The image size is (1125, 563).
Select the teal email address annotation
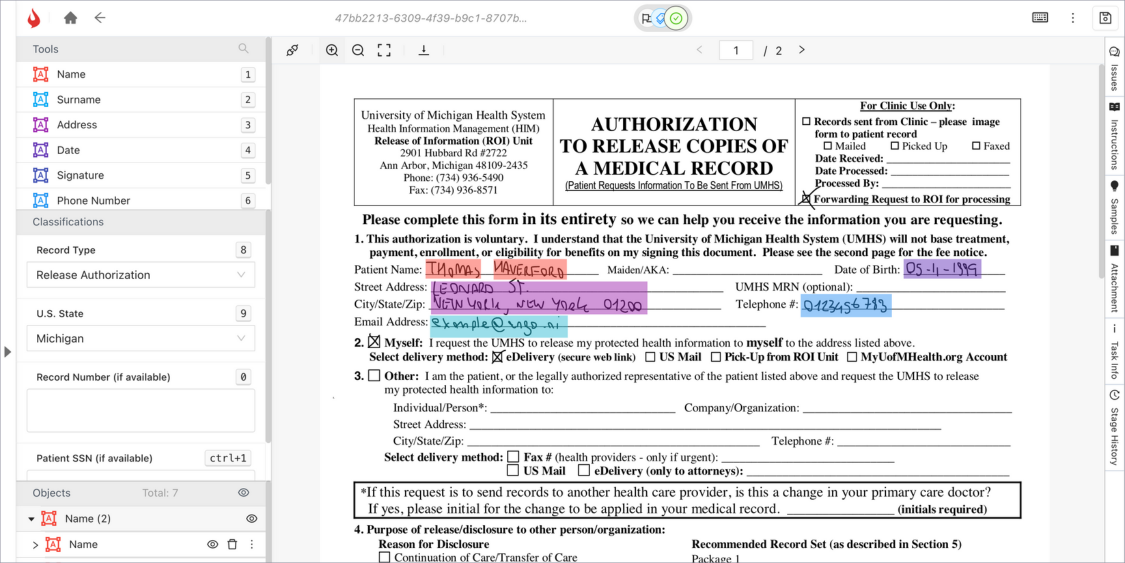[499, 326]
